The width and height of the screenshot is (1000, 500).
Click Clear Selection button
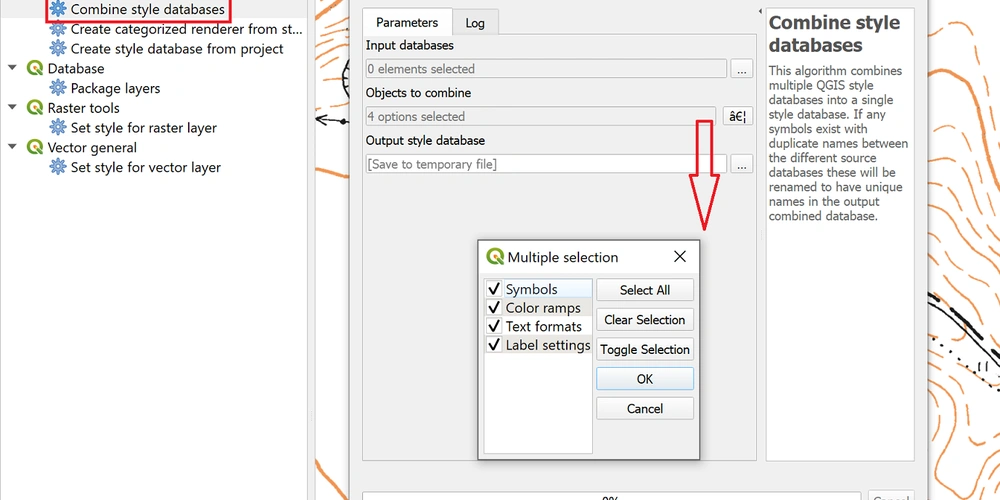645,320
